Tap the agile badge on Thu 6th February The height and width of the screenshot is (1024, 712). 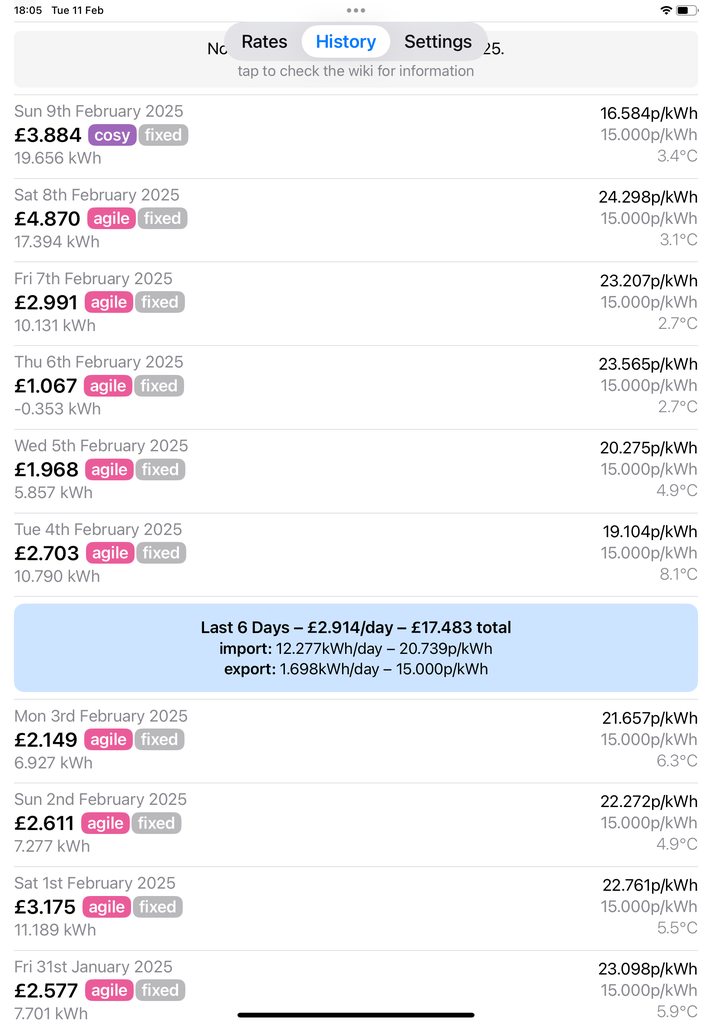(x=107, y=386)
